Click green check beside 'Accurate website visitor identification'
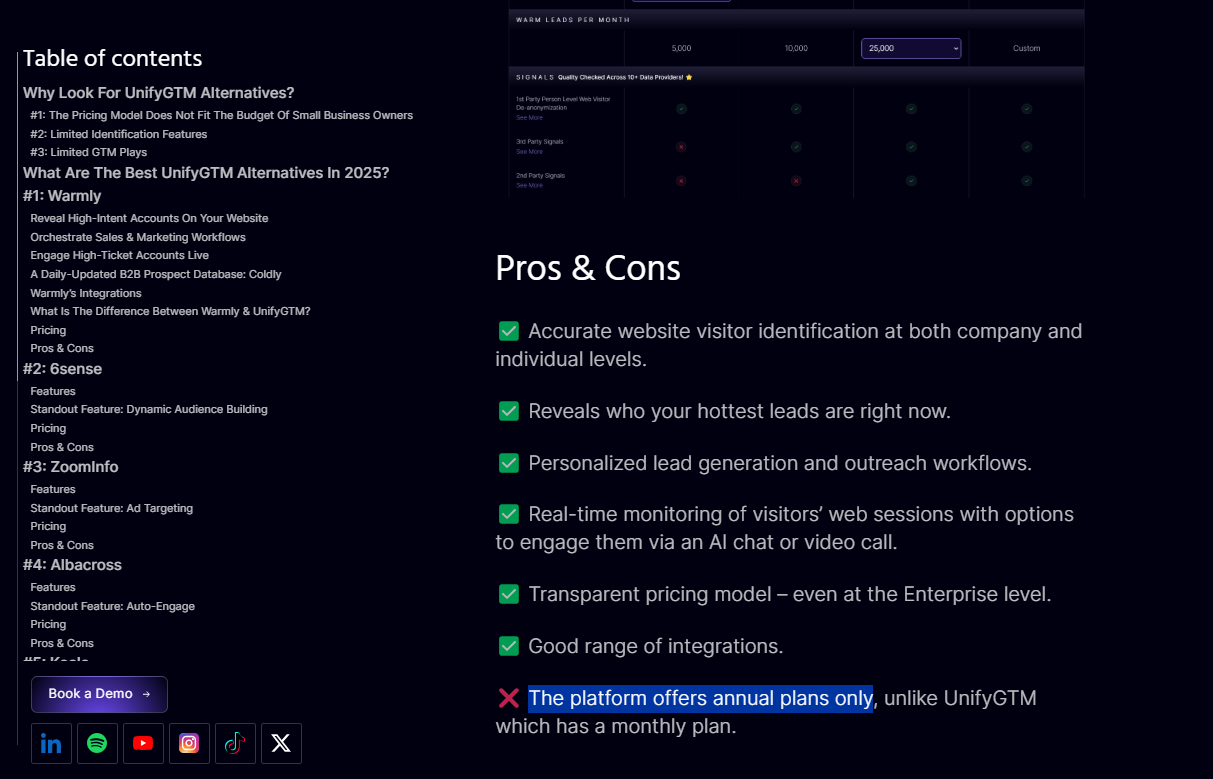 pyautogui.click(x=509, y=331)
